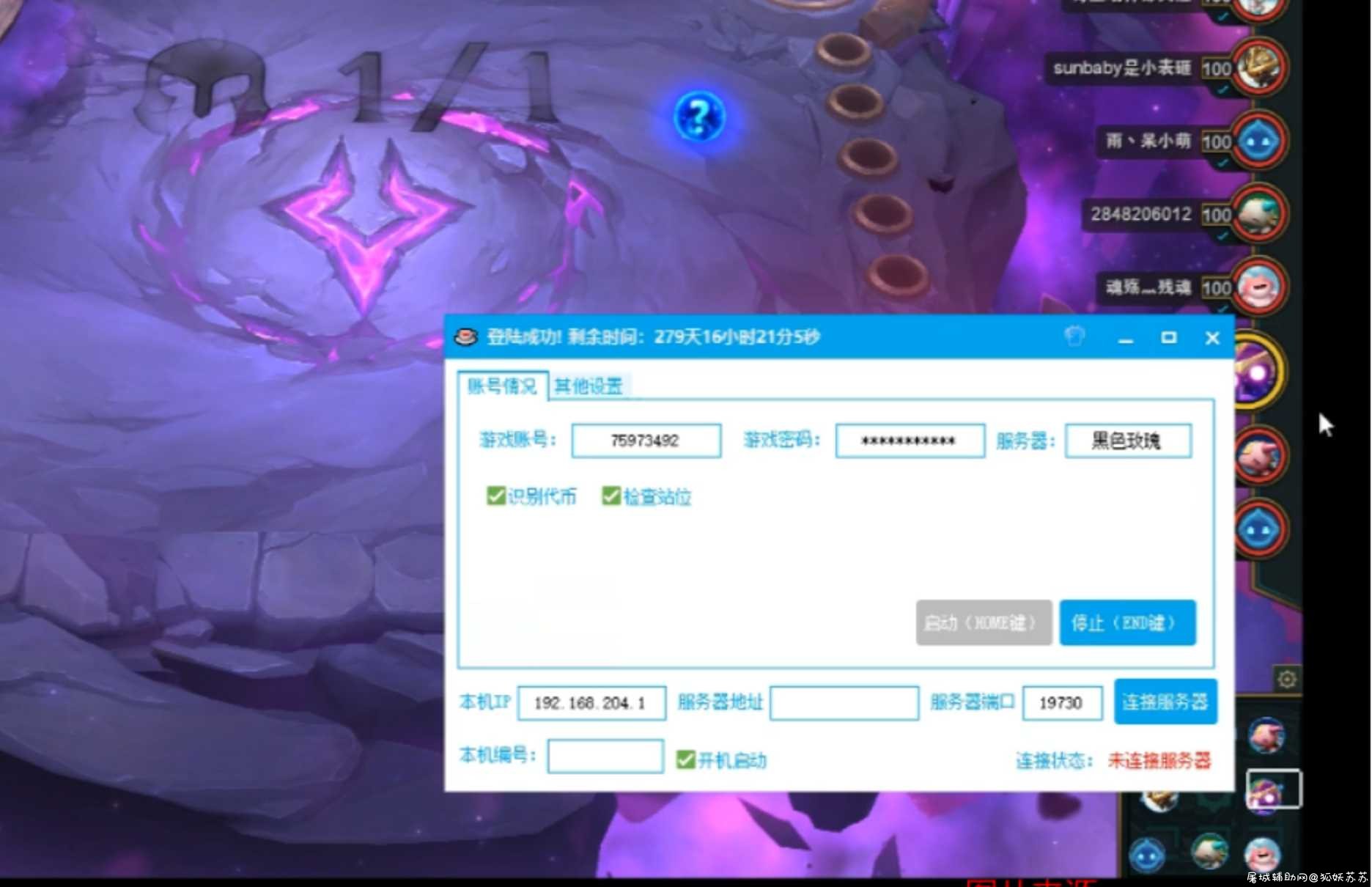Click 连接服务器 button
Image resolution: width=1372 pixels, height=887 pixels.
(1165, 702)
